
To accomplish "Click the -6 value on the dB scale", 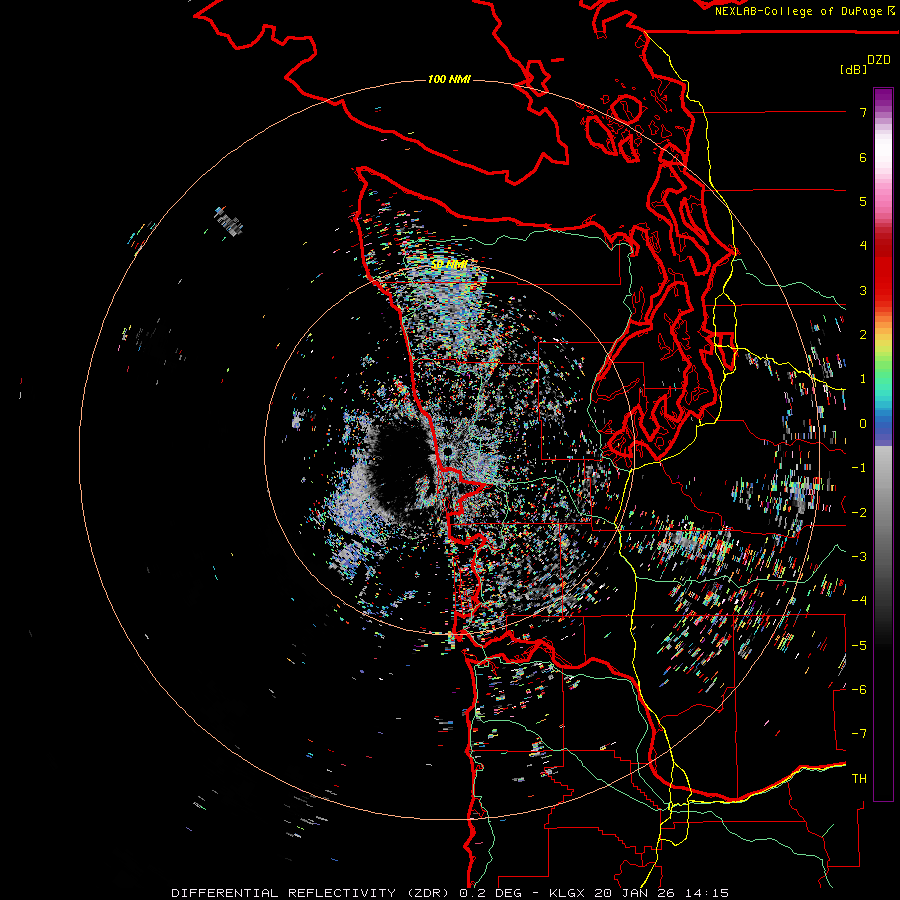I will click(x=859, y=689).
